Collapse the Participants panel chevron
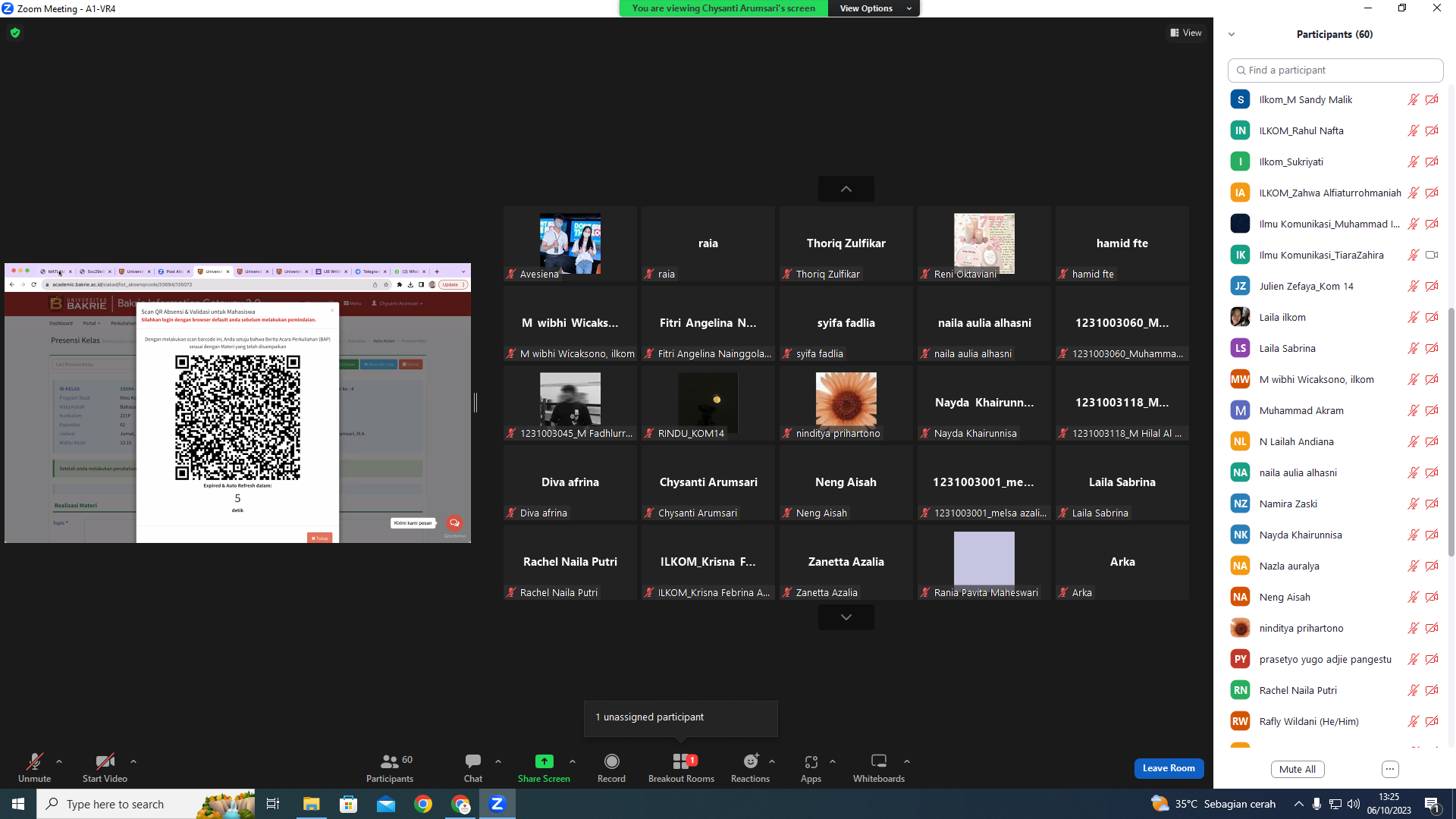Screen dimensions: 1456x819 tap(1232, 34)
